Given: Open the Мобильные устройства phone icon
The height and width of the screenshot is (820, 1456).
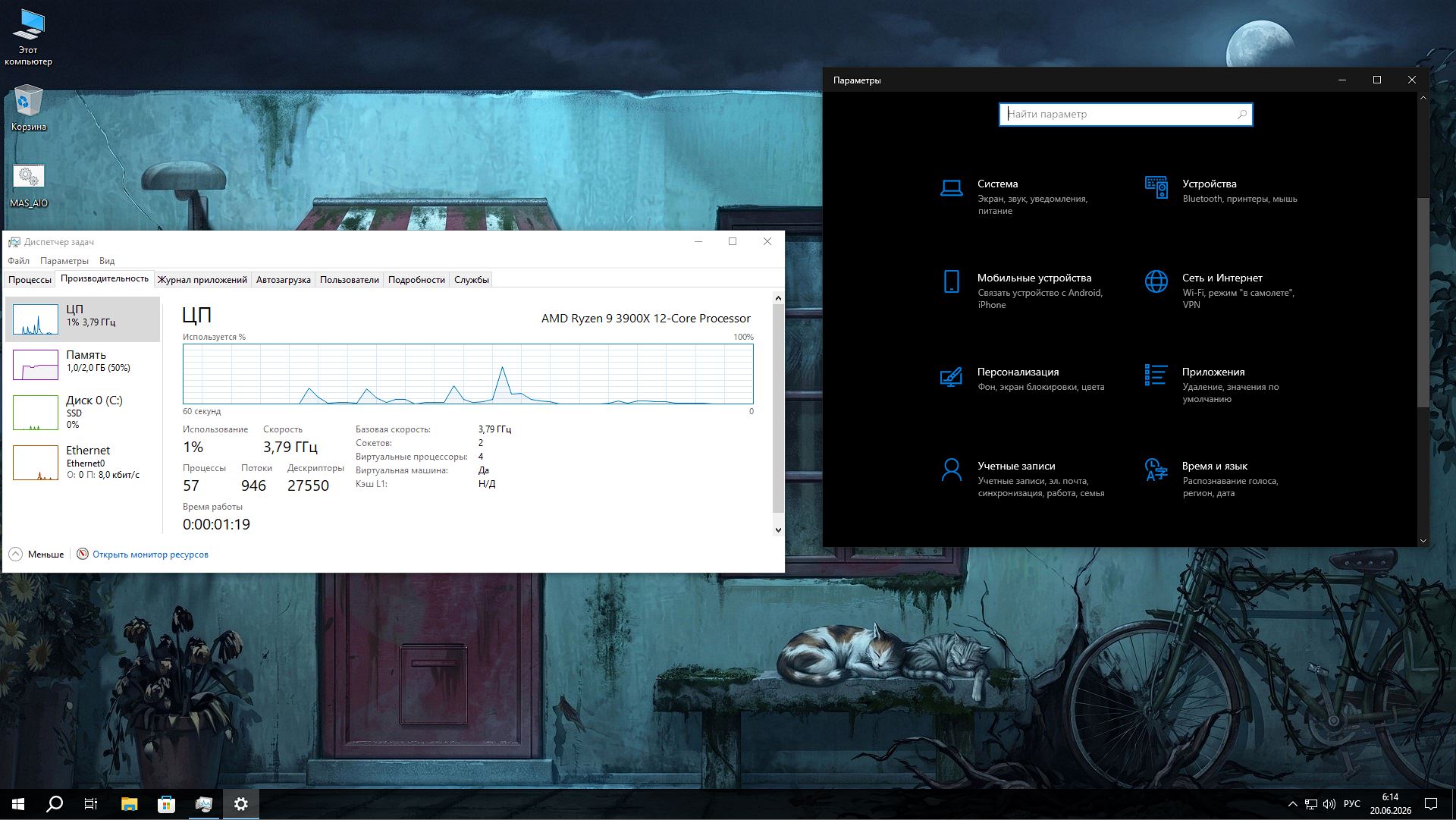Looking at the screenshot, I should click(x=951, y=281).
